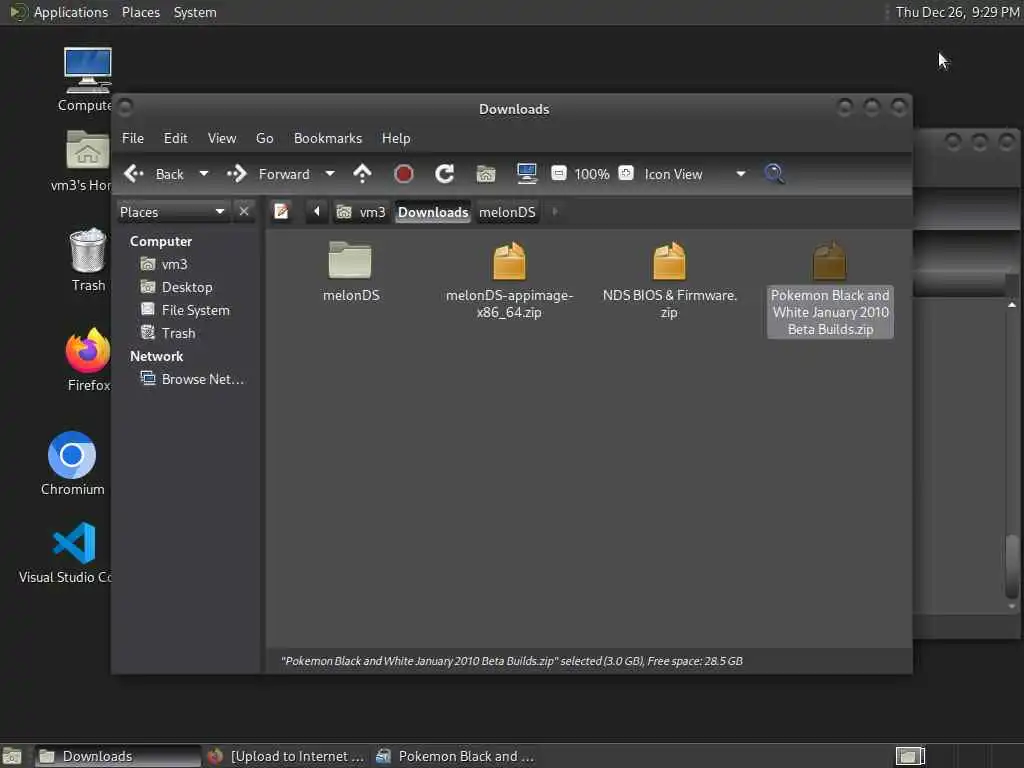Go up to parent folder
This screenshot has width=1024, height=768.
362,174
